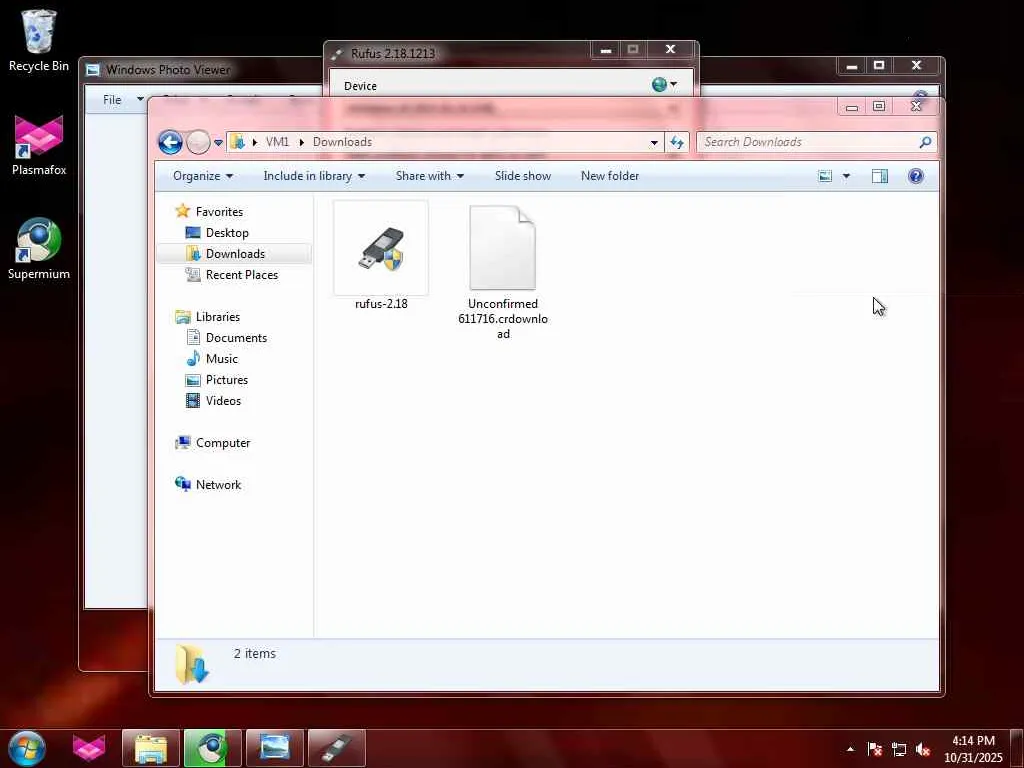
Task: Open the volume speaker icon in tray
Action: pos(923,749)
